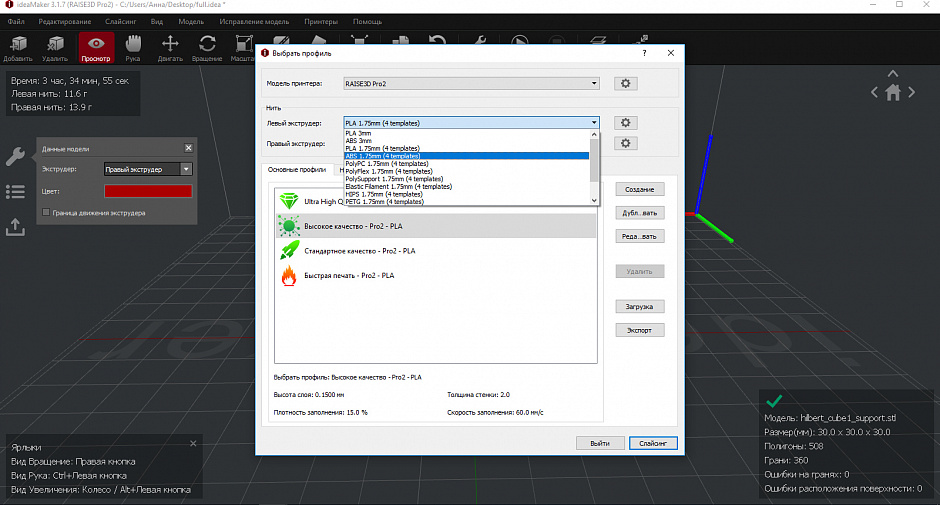The height and width of the screenshot is (505, 940).
Task: Click the list icon in left sidebar
Action: point(15,192)
